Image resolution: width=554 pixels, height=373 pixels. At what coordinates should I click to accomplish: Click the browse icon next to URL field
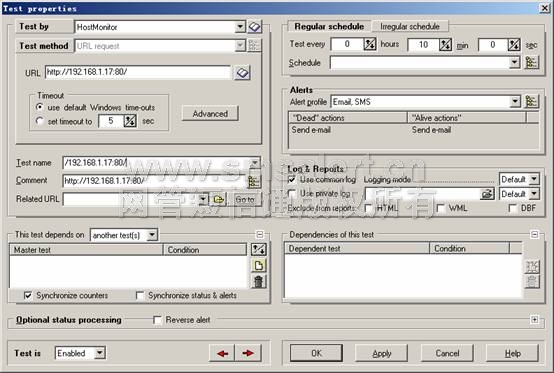(242, 72)
